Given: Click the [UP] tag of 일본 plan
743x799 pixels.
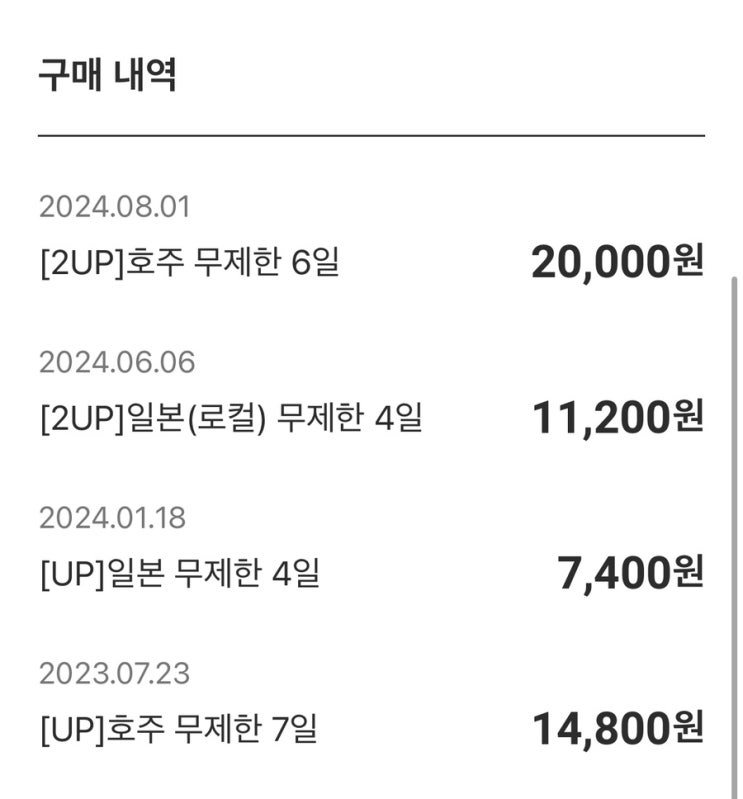Looking at the screenshot, I should [x=72, y=574].
